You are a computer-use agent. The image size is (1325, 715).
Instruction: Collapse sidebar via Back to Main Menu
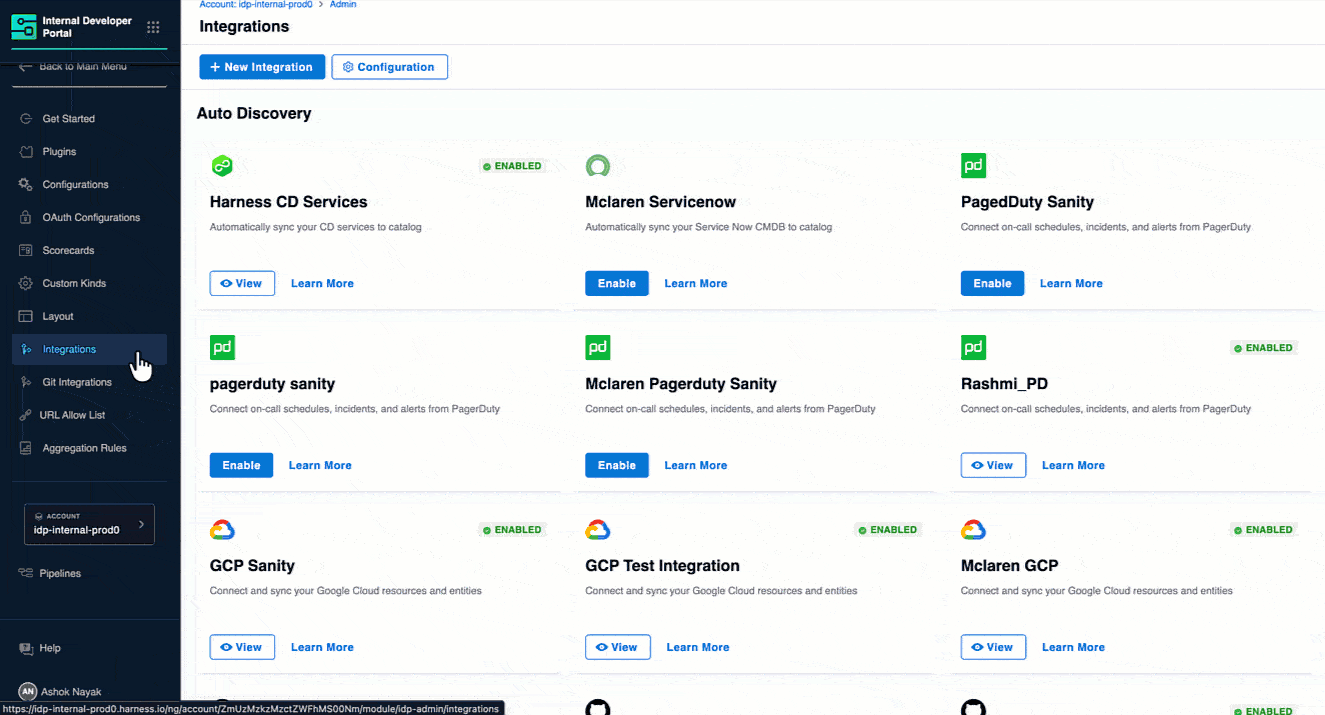click(80, 65)
